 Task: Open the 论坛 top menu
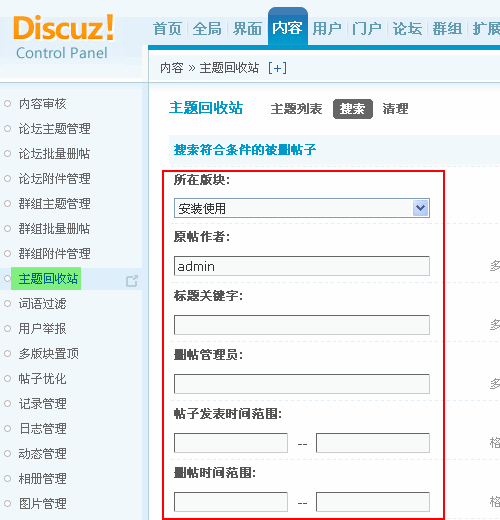[407, 29]
